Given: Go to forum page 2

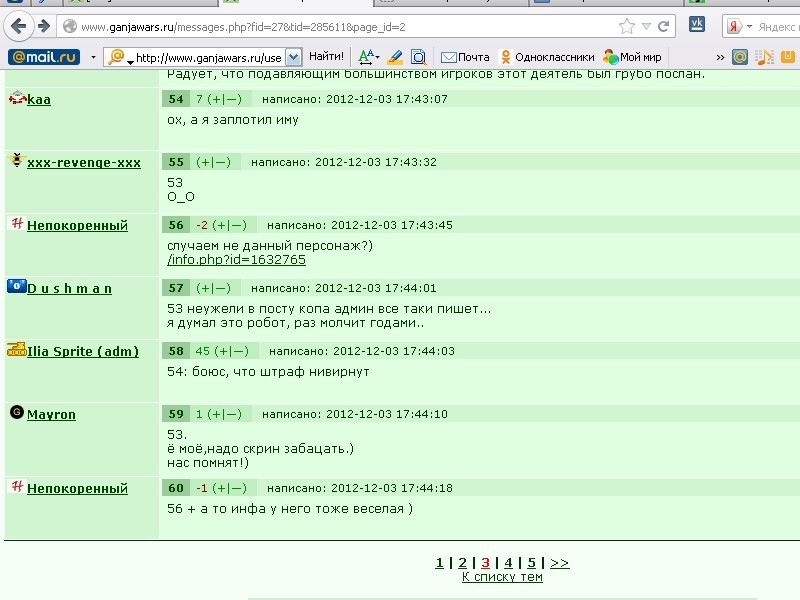Looking at the screenshot, I should tap(462, 563).
